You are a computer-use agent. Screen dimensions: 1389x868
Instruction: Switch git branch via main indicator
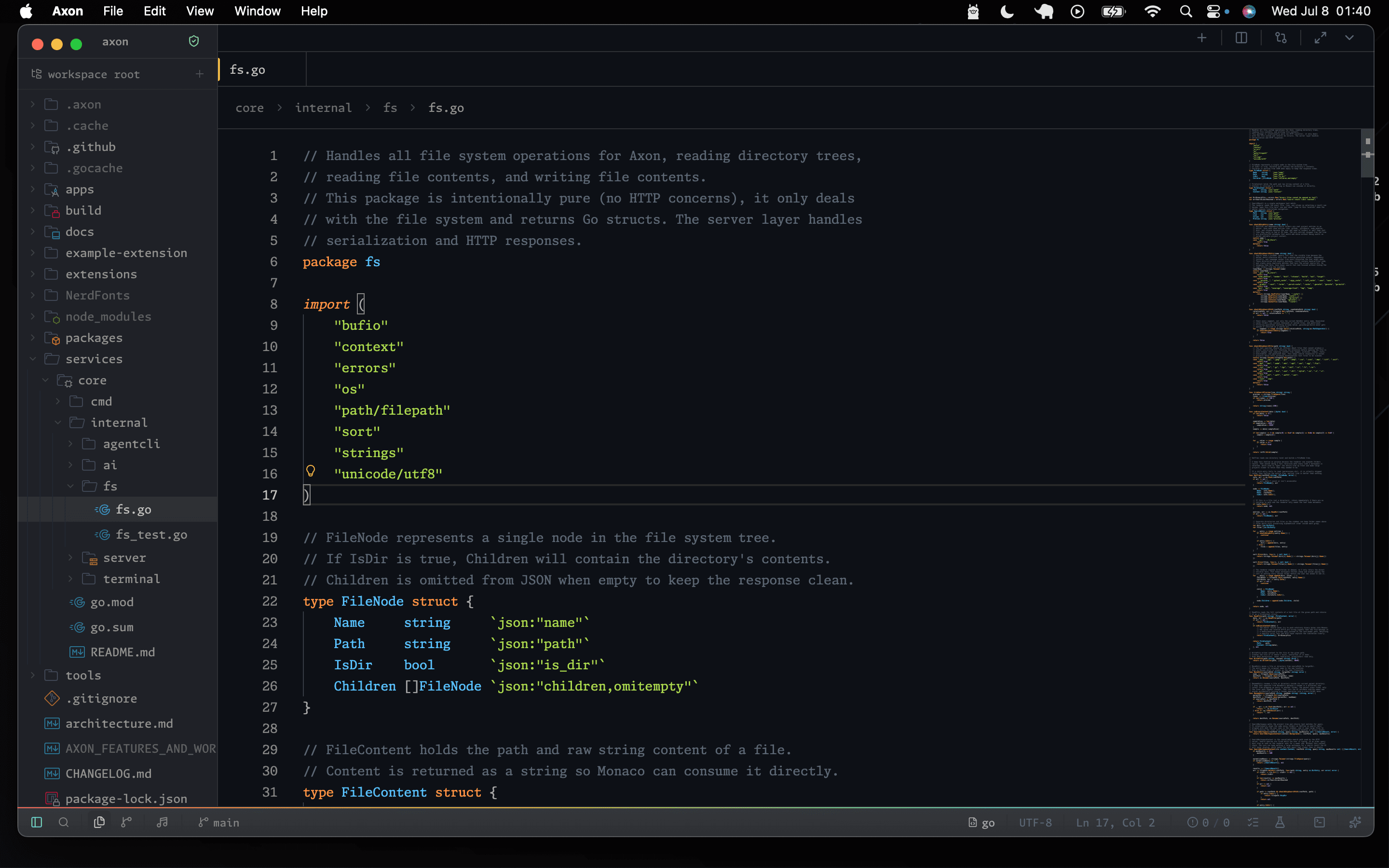point(218,823)
